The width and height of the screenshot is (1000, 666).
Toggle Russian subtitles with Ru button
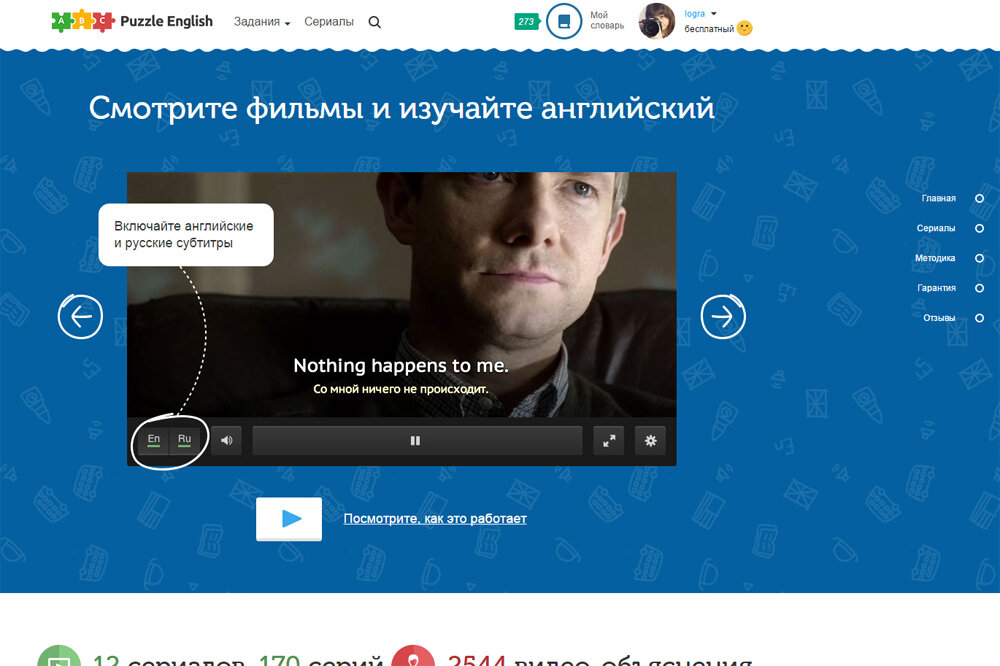click(184, 440)
